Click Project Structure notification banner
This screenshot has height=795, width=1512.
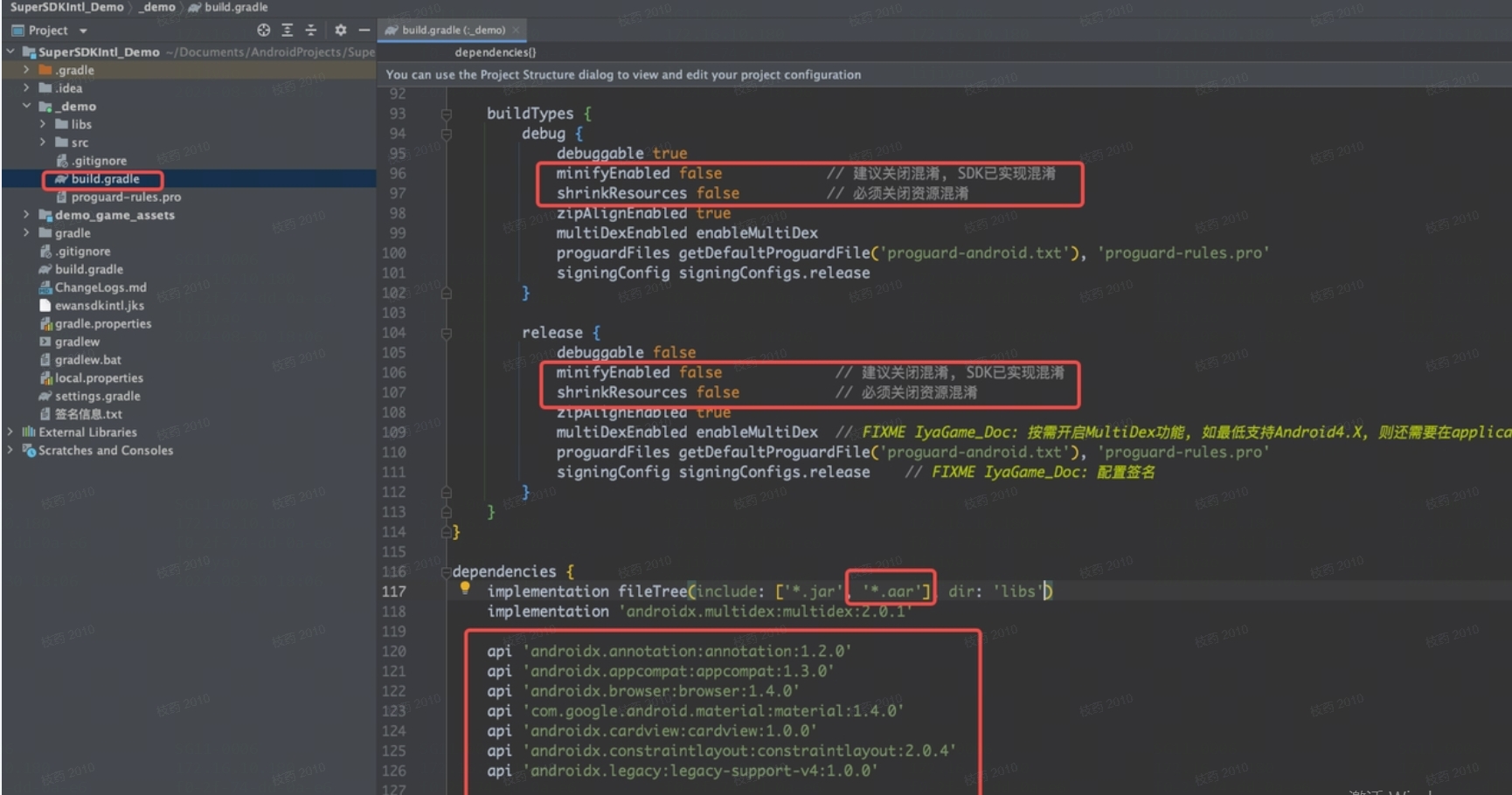tap(945, 74)
